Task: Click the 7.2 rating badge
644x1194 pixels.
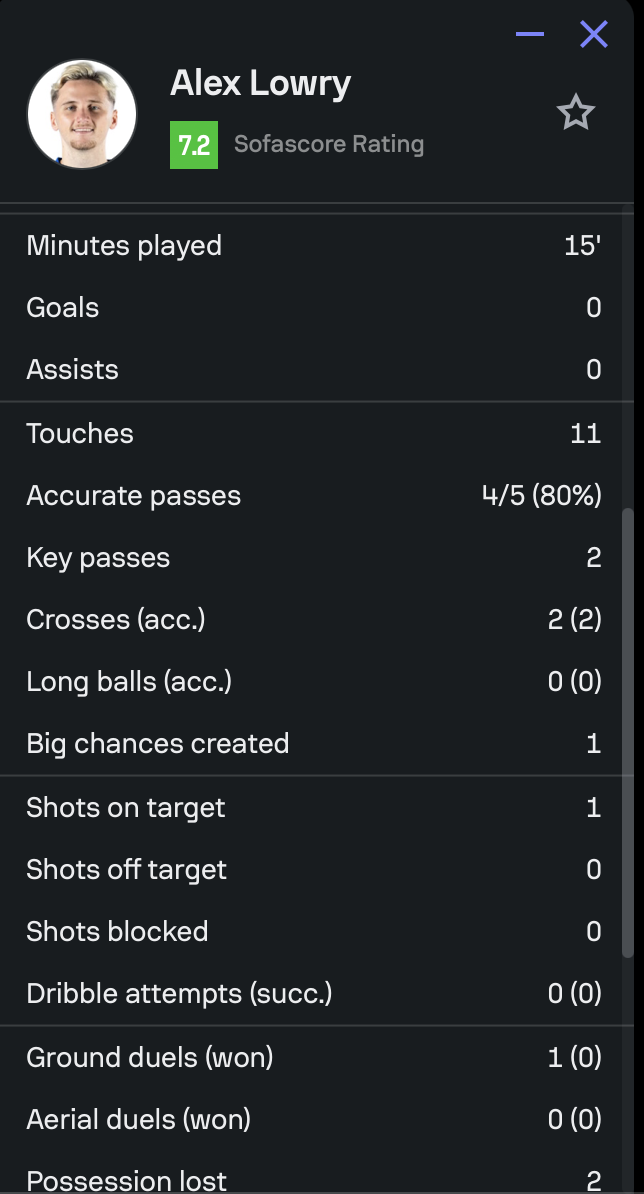Action: click(x=193, y=145)
